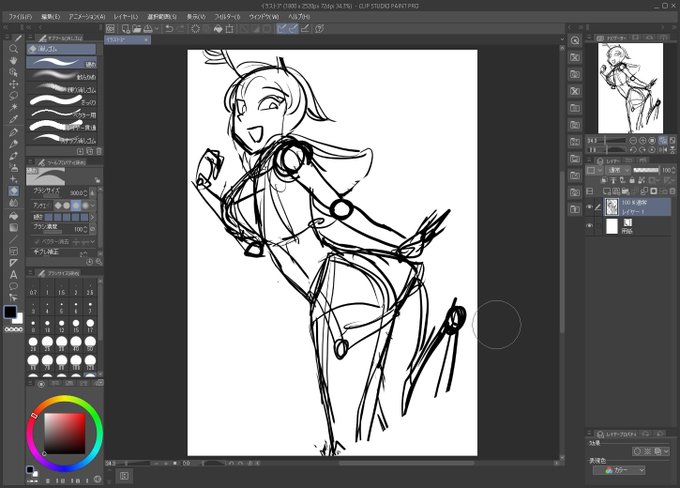The width and height of the screenshot is (680, 488).
Task: Open the Window menu
Action: [x=264, y=16]
